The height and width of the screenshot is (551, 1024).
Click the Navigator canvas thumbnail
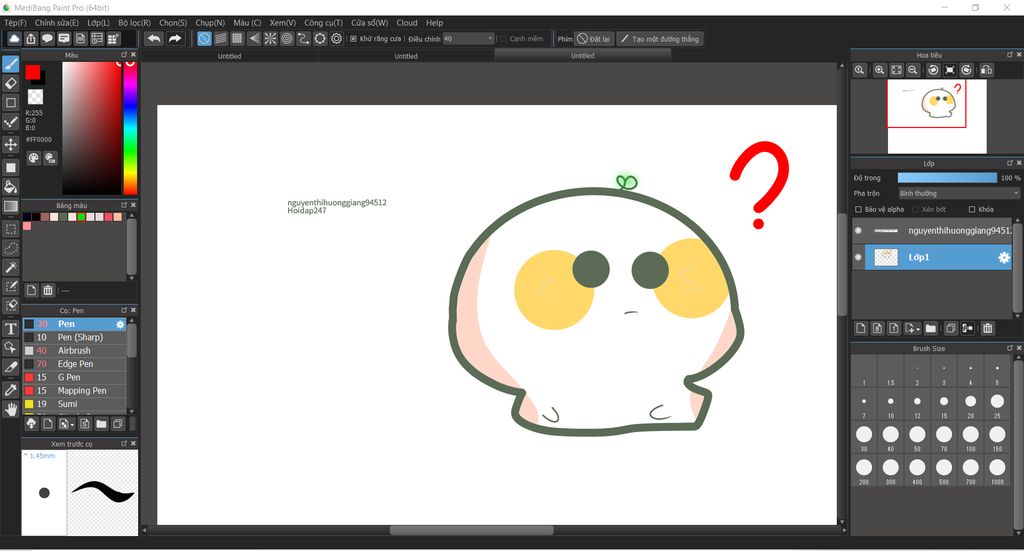coord(936,116)
